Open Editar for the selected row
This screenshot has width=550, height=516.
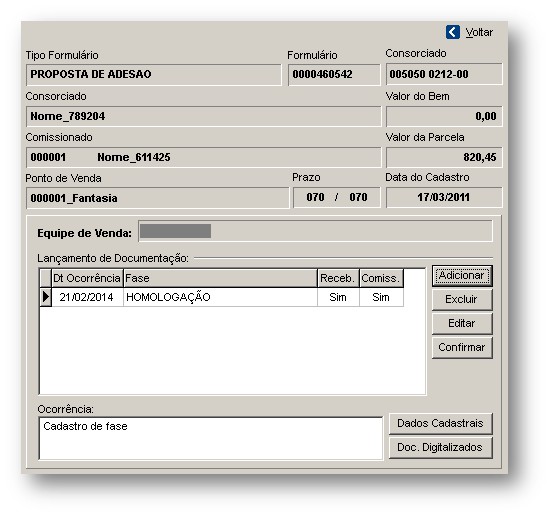pyautogui.click(x=462, y=323)
